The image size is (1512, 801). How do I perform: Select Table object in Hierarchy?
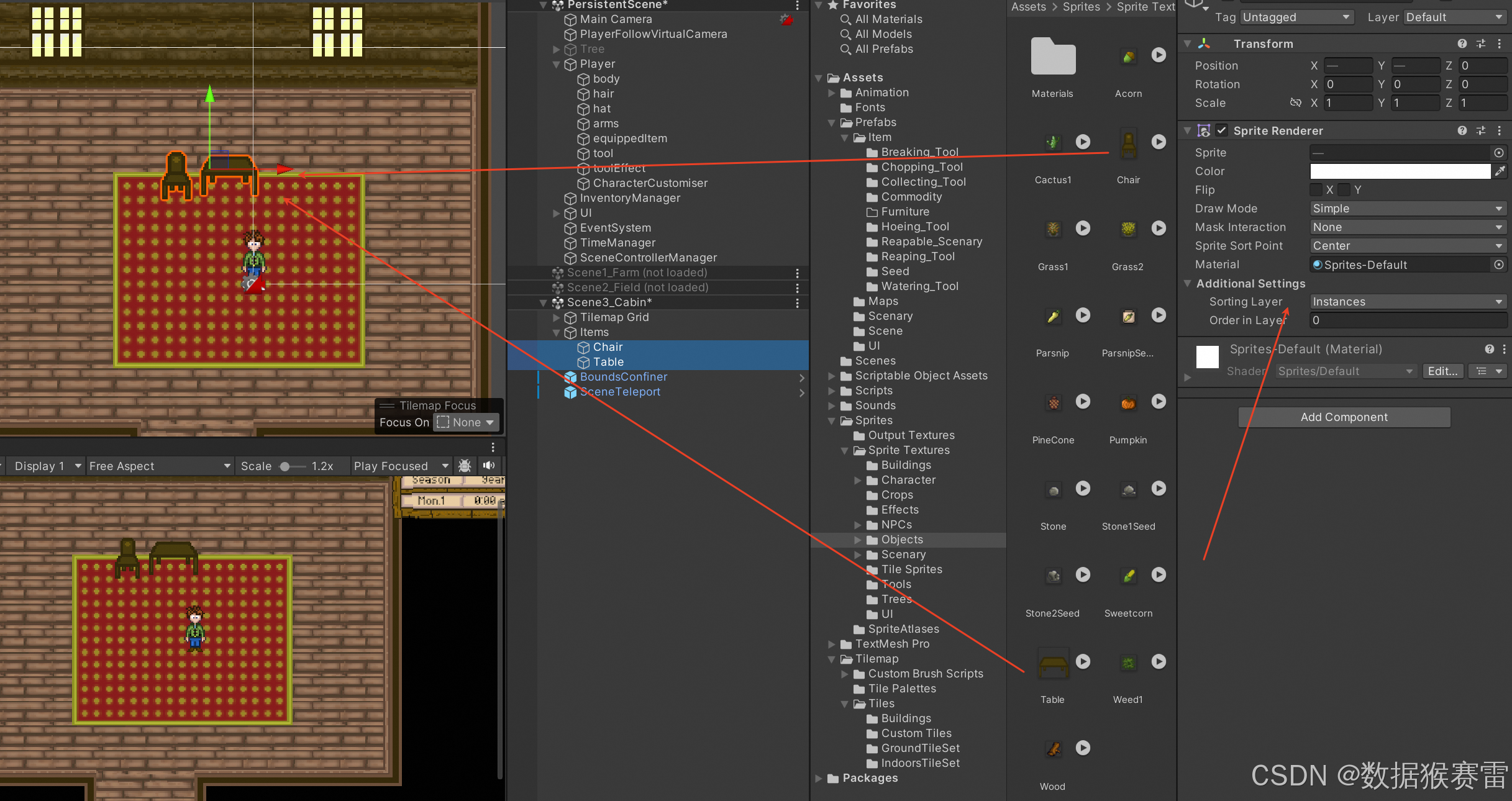click(x=608, y=362)
